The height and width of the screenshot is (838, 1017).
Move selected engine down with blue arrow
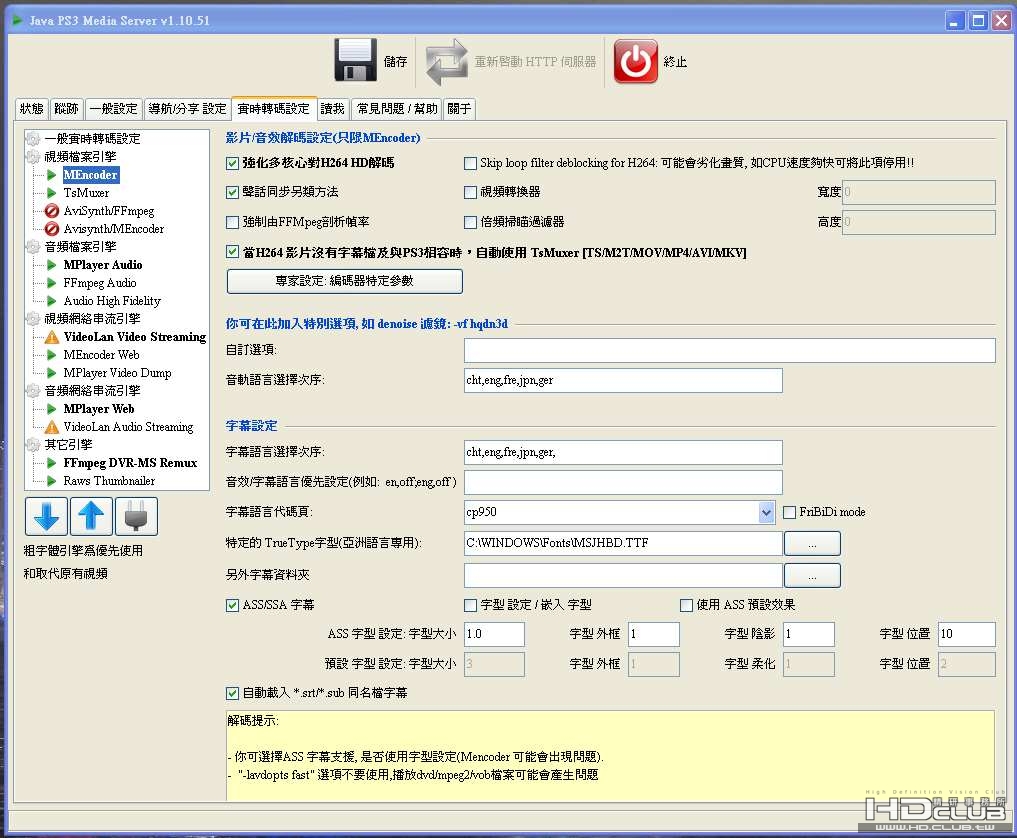pos(46,516)
